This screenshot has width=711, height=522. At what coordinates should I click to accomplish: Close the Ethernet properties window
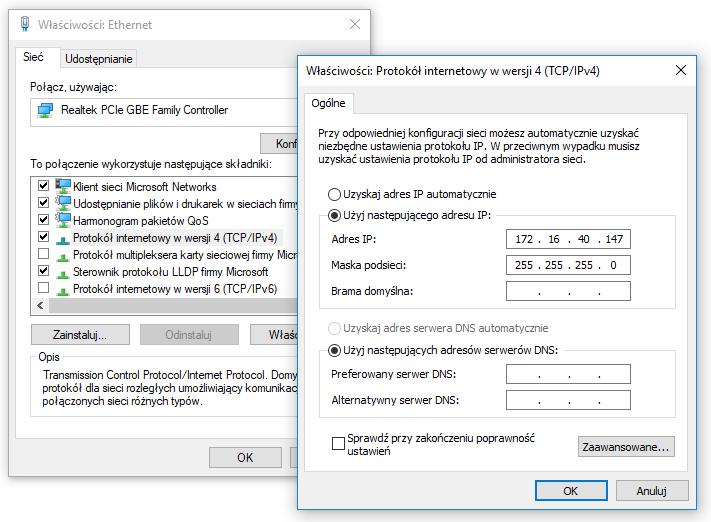tap(355, 24)
